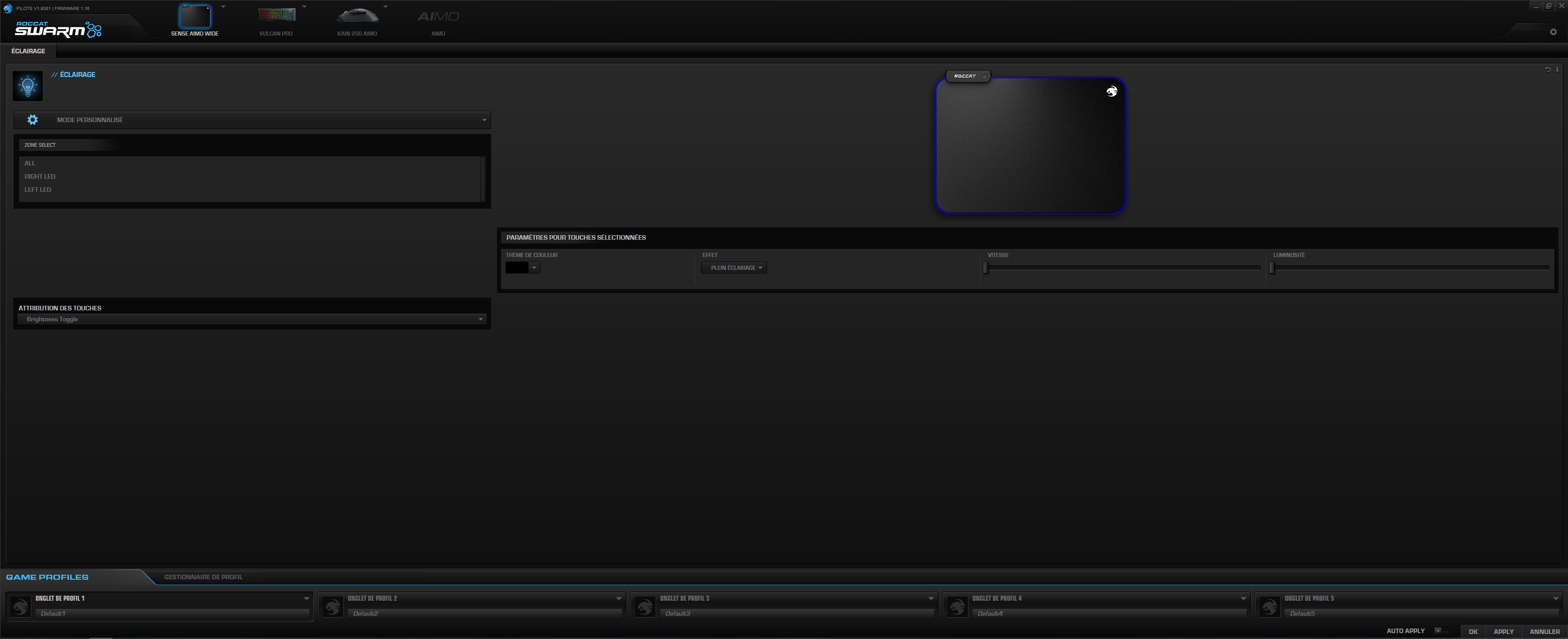Image resolution: width=1568 pixels, height=639 pixels.
Task: Click the info icon in the lighting panel
Action: (x=1557, y=69)
